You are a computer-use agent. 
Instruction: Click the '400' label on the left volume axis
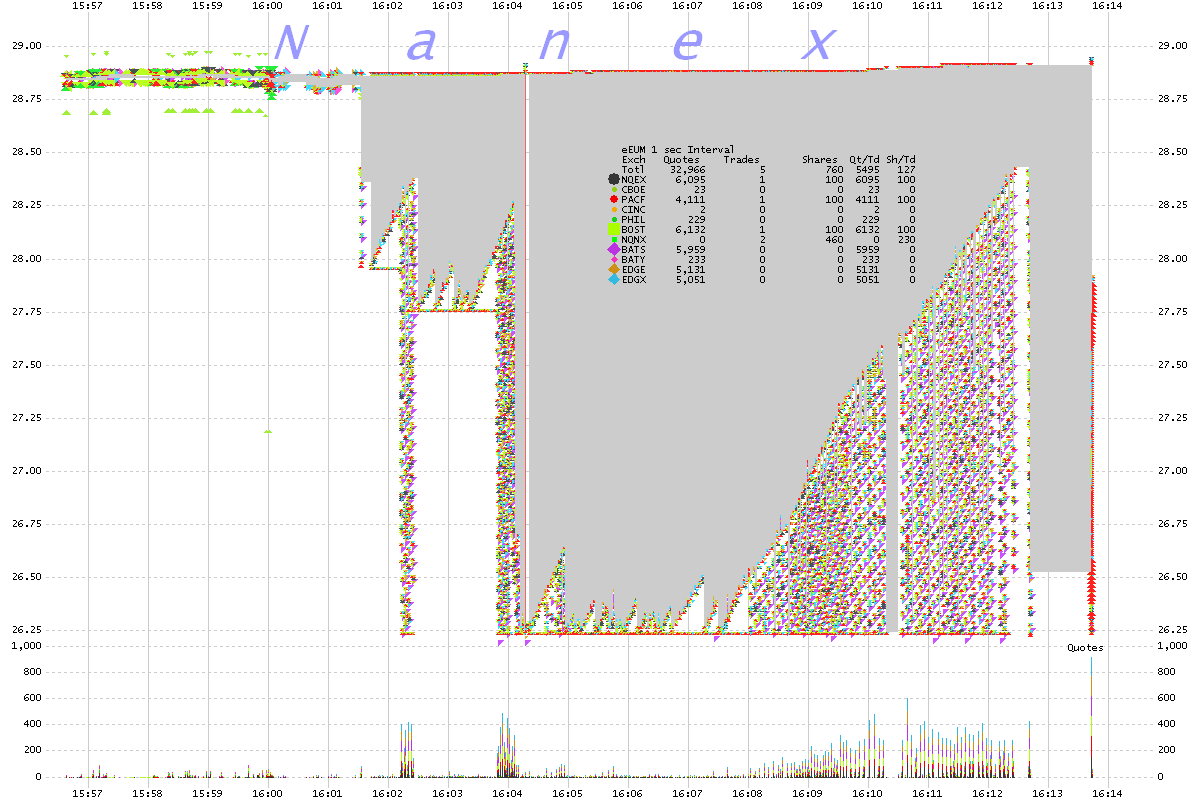tap(33, 724)
